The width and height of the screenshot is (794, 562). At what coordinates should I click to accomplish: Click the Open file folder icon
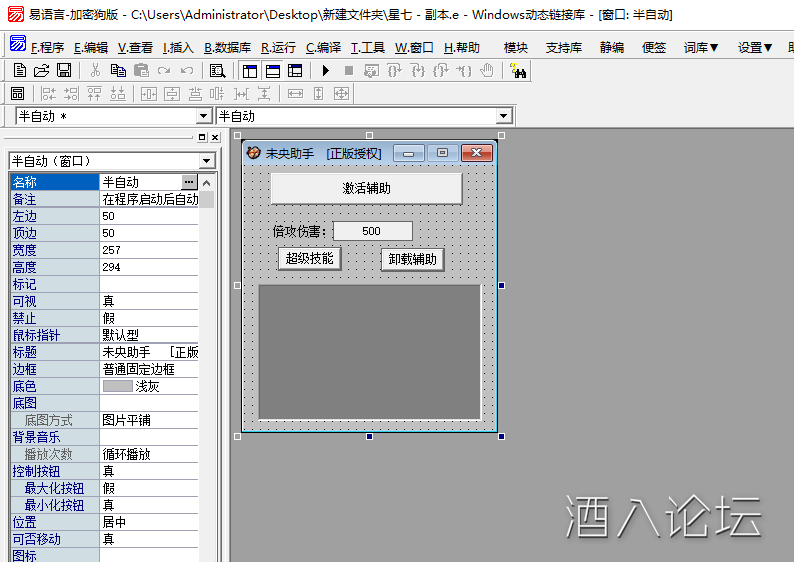(x=41, y=70)
